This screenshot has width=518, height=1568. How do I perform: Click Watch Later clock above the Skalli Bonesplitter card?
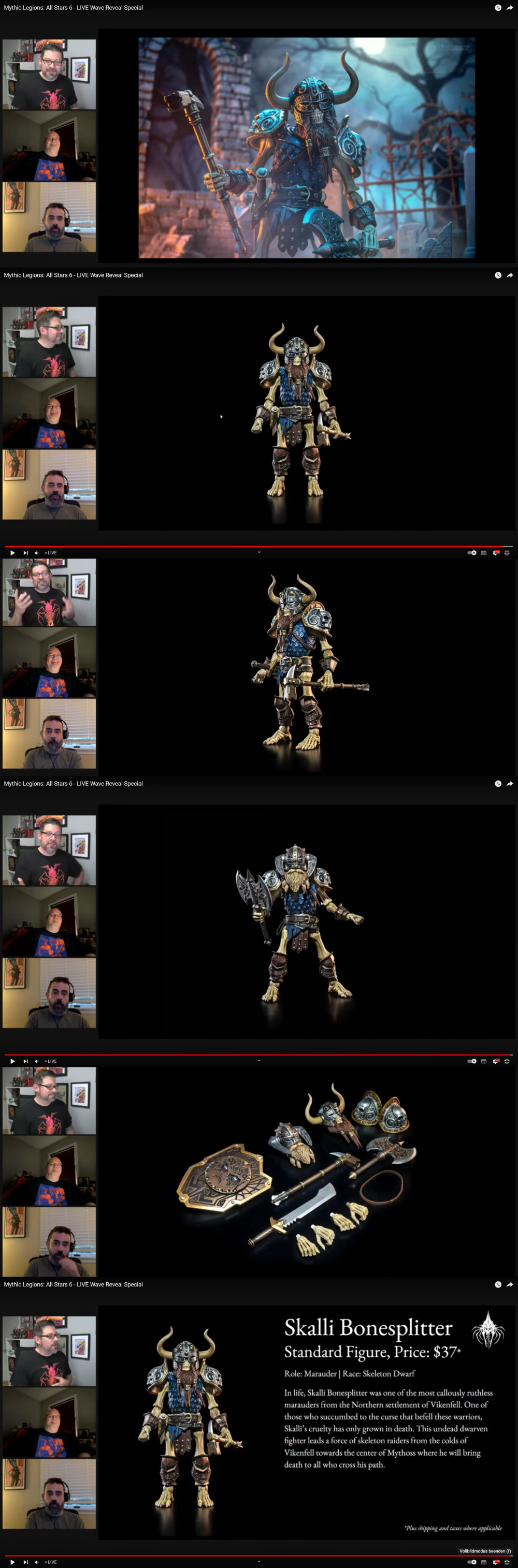coord(498,1284)
